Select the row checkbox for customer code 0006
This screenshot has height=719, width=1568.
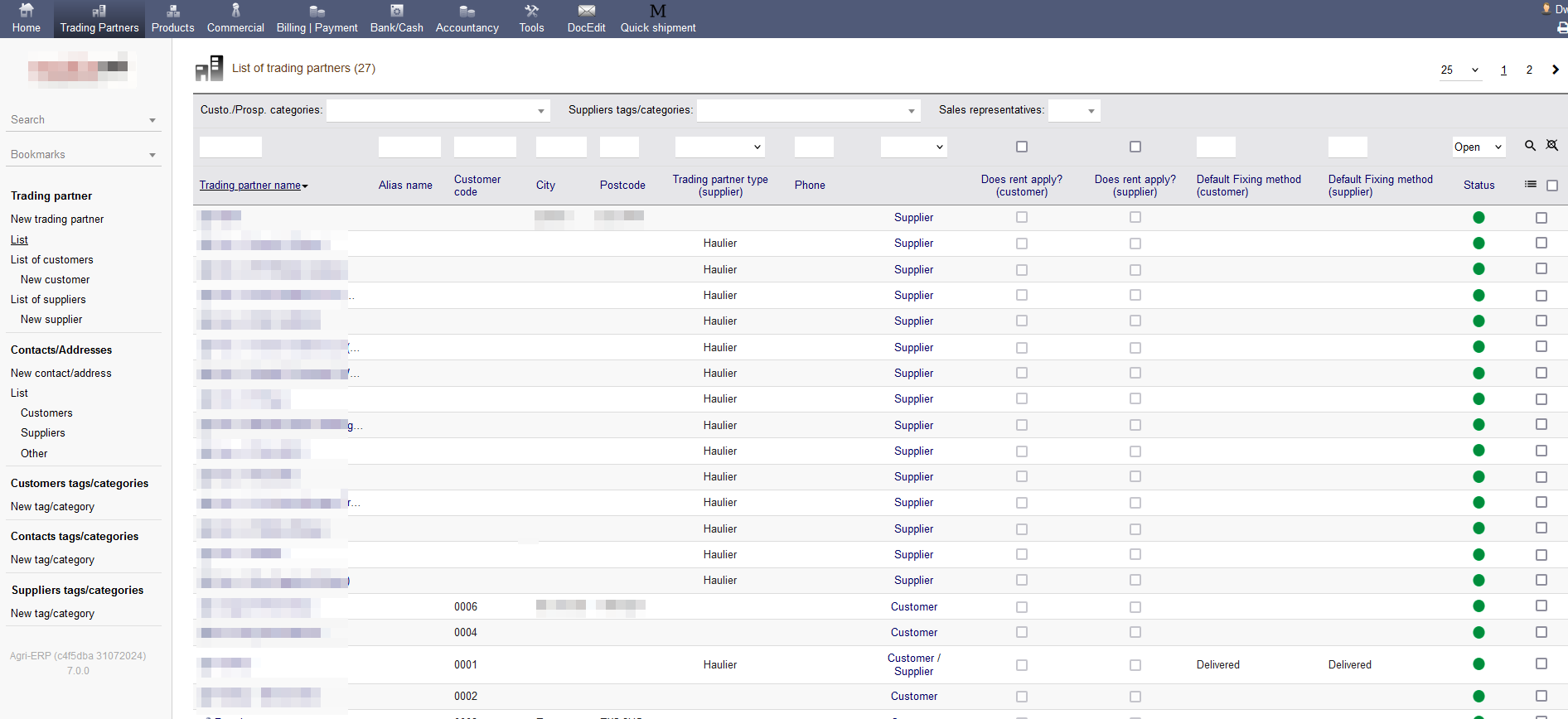(1541, 606)
